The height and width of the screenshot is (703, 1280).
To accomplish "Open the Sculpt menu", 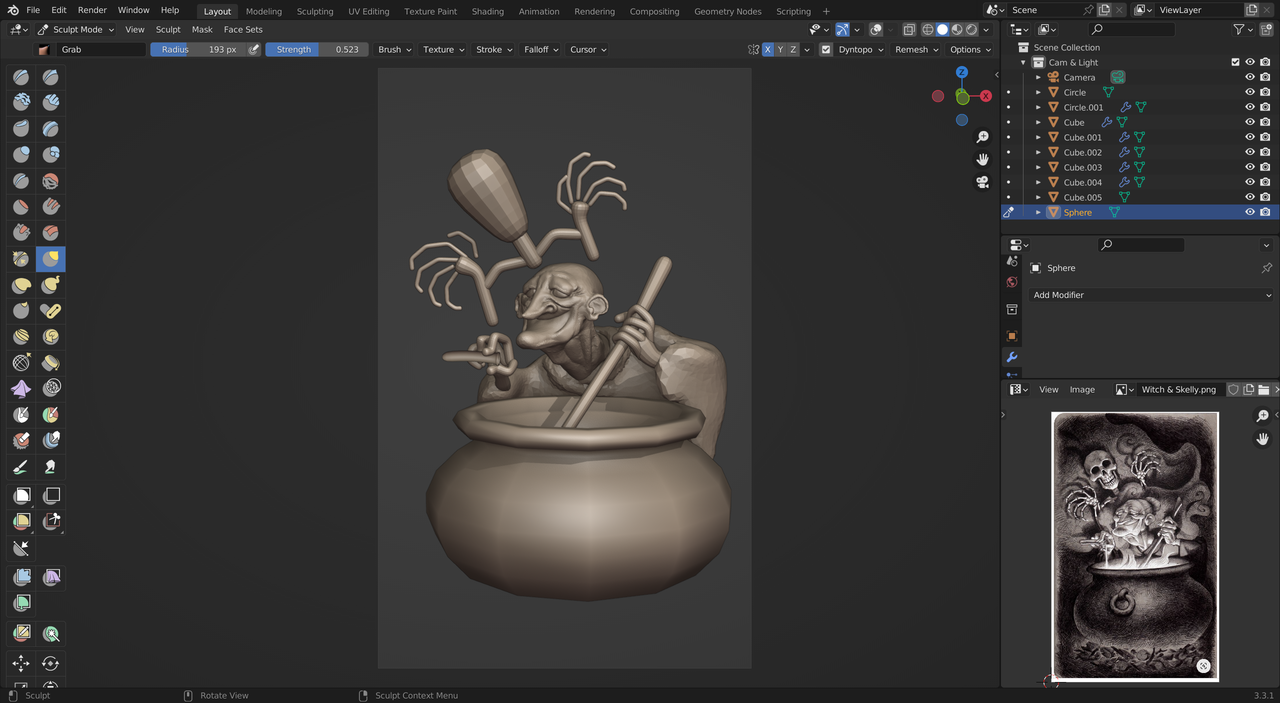I will tap(167, 29).
